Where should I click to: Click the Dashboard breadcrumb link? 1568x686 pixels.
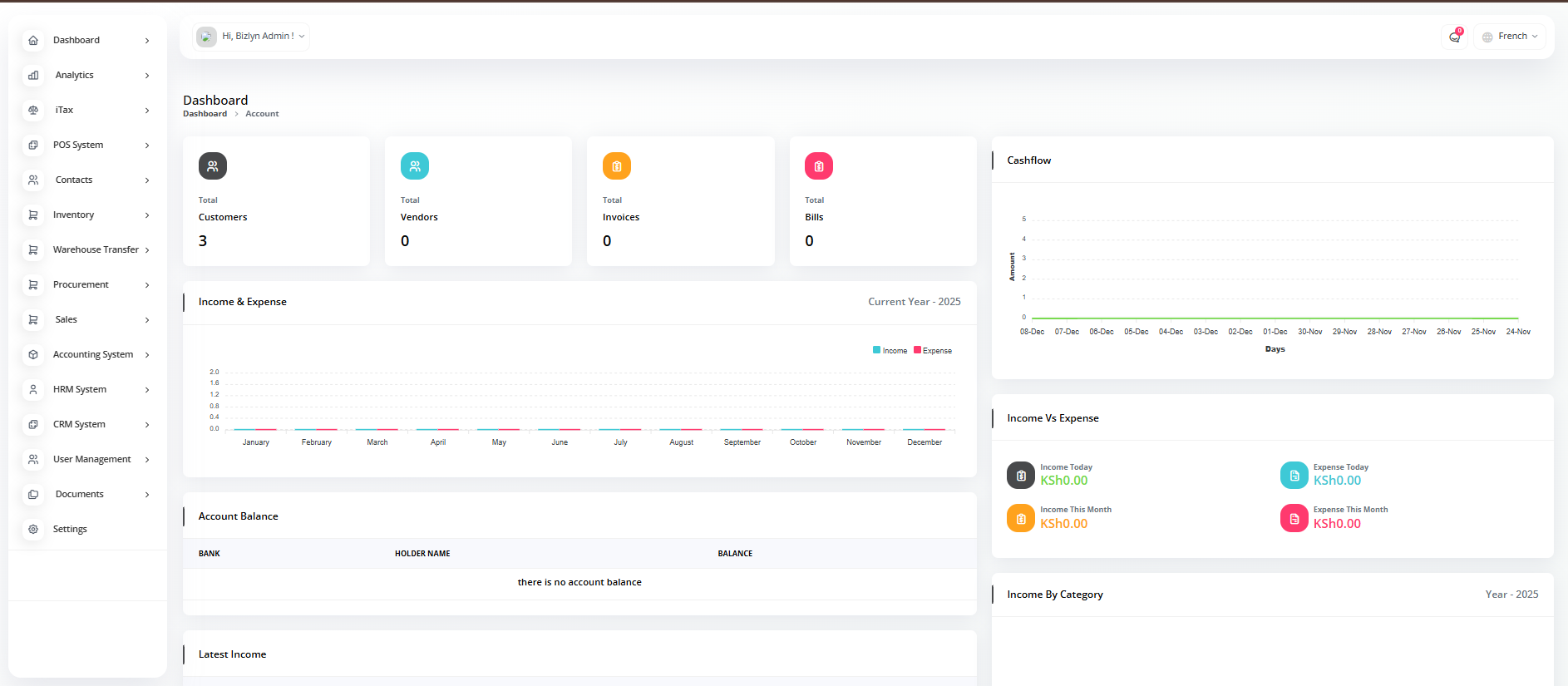click(205, 114)
